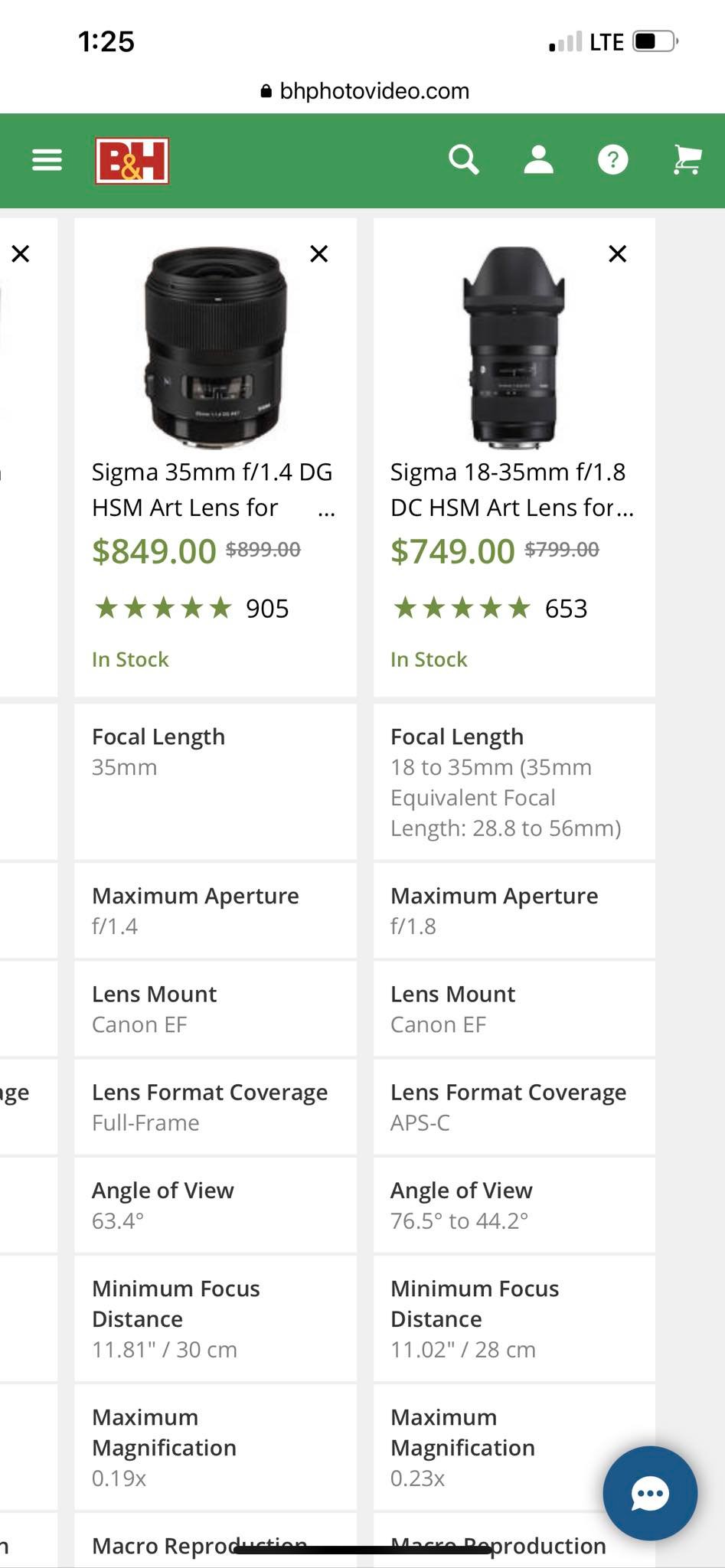The image size is (725, 1568).
Task: Remove Sigma 35mm f/1.4 from comparison
Action: tap(319, 253)
